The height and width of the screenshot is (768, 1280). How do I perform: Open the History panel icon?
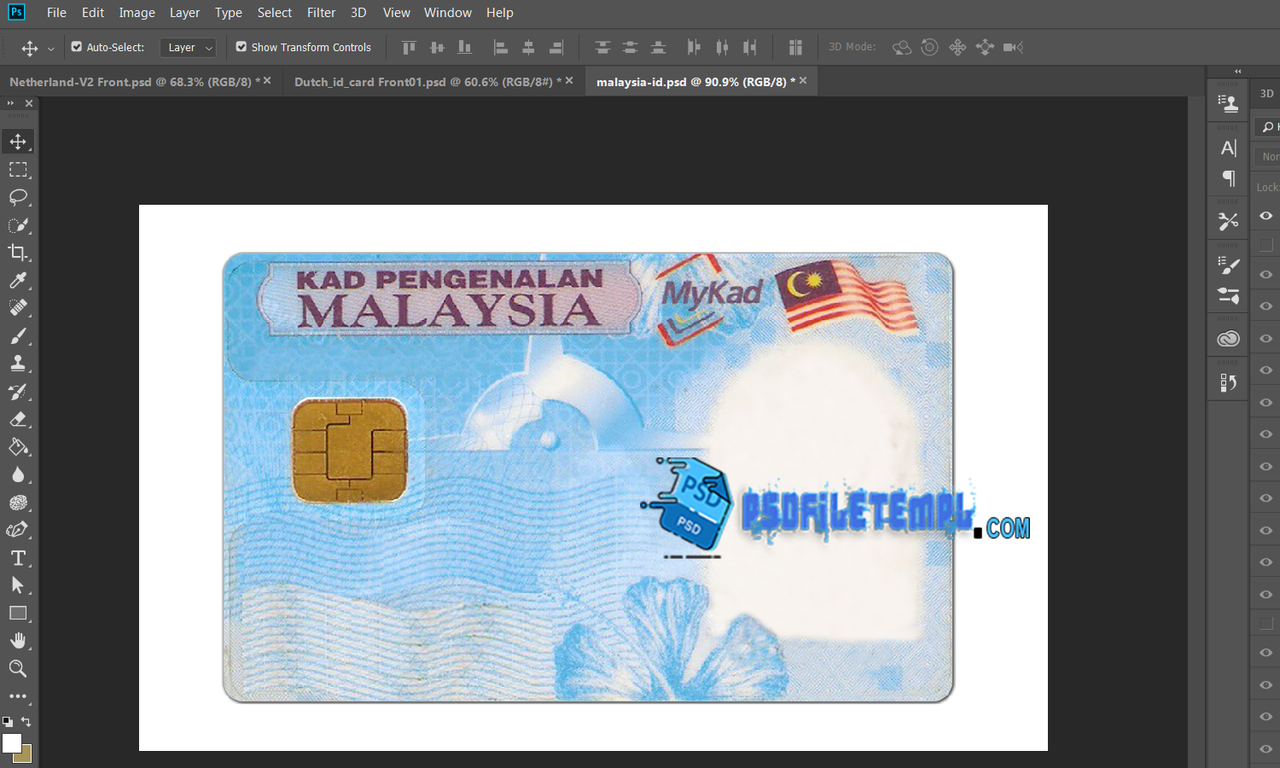pos(1228,382)
